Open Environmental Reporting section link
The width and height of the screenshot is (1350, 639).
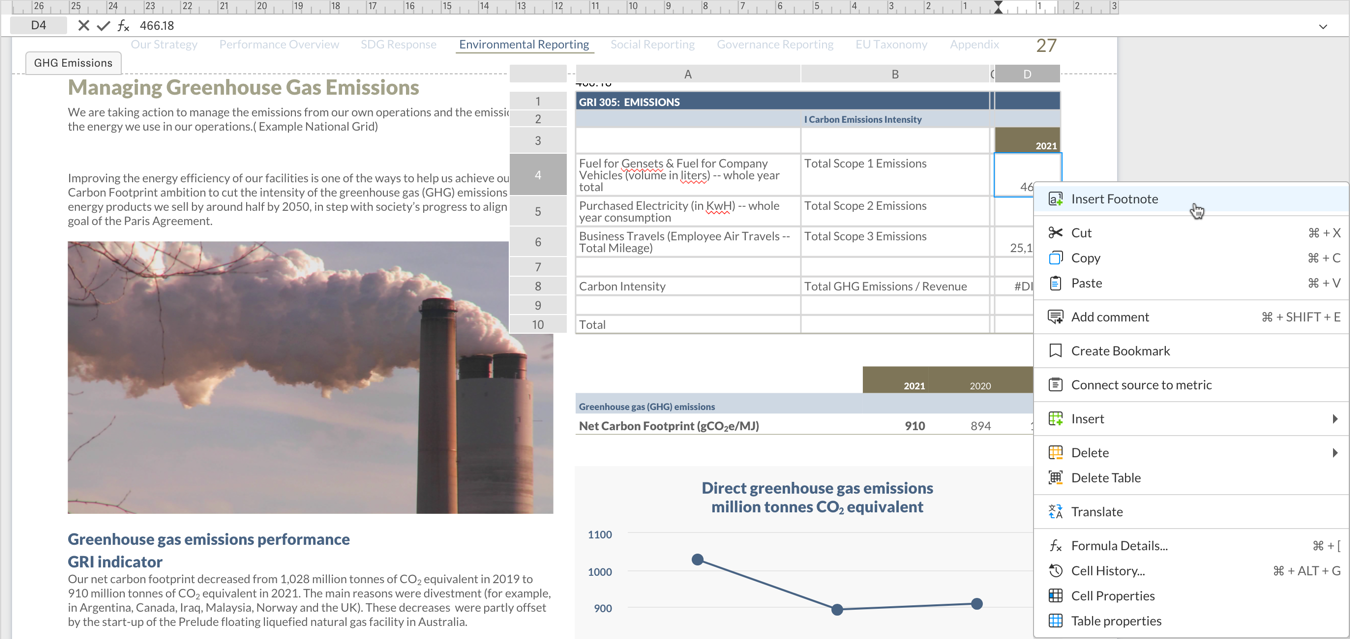[524, 45]
